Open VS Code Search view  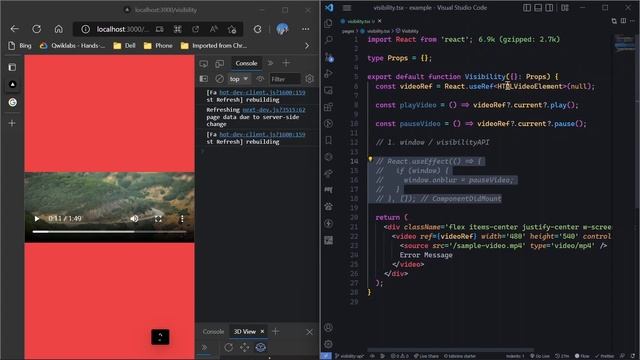[329, 40]
